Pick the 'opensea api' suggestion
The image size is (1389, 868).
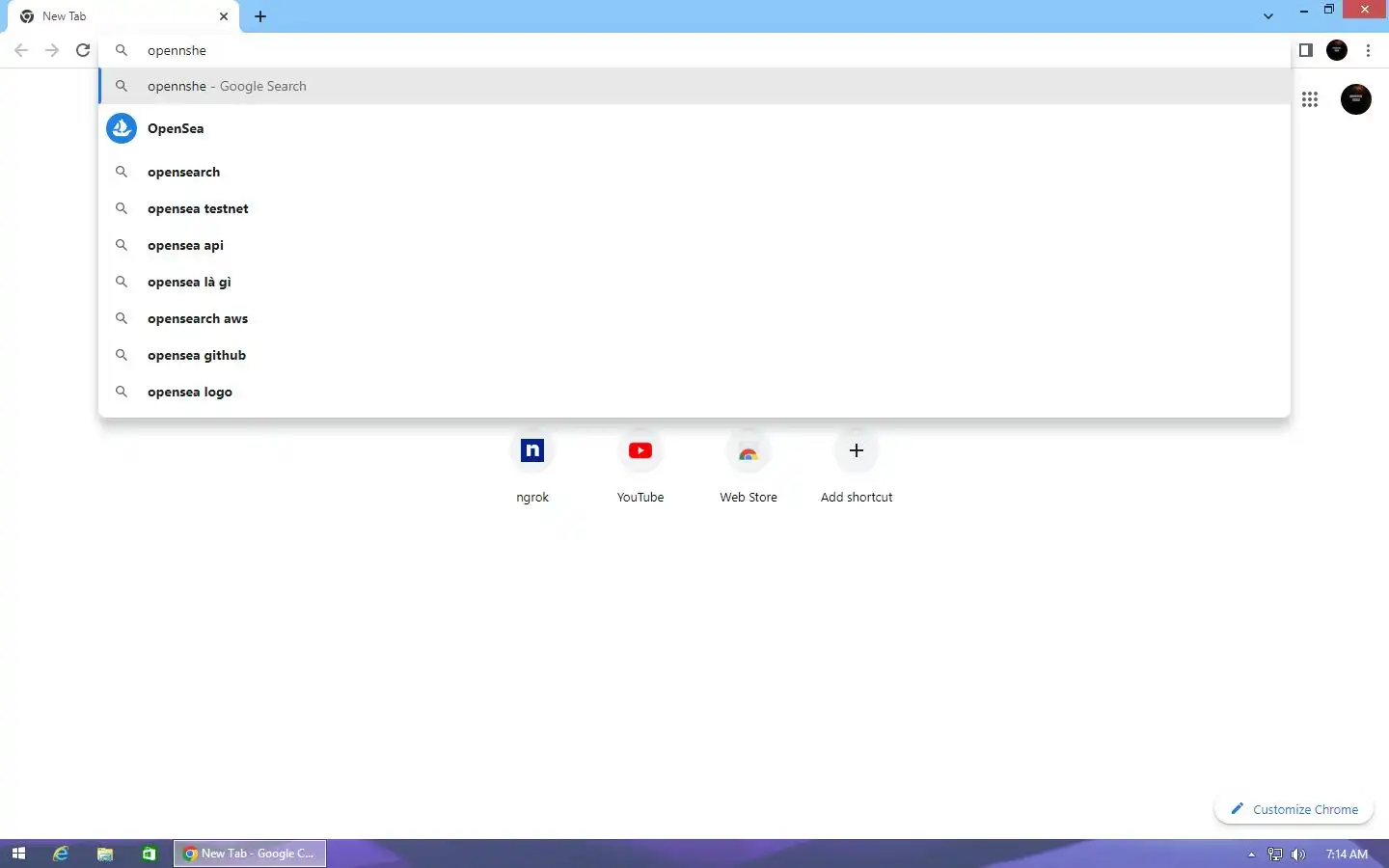click(694, 245)
